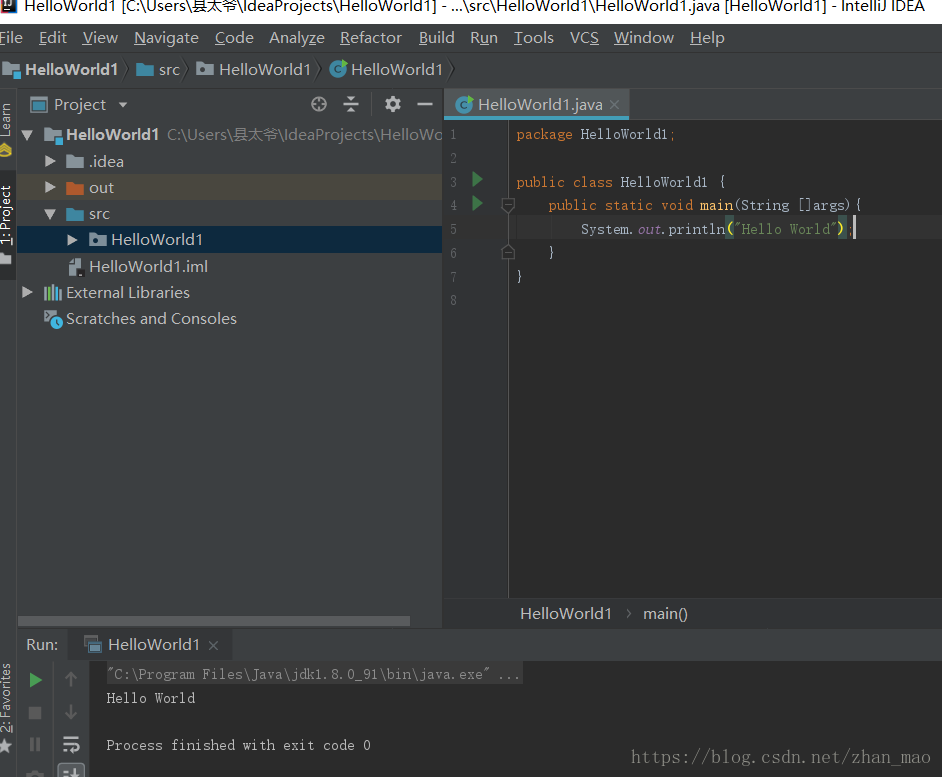Viewport: 942px width, 777px height.
Task: Click HelloWorld1 package breadcrumb in navigation bar
Action: [x=254, y=70]
